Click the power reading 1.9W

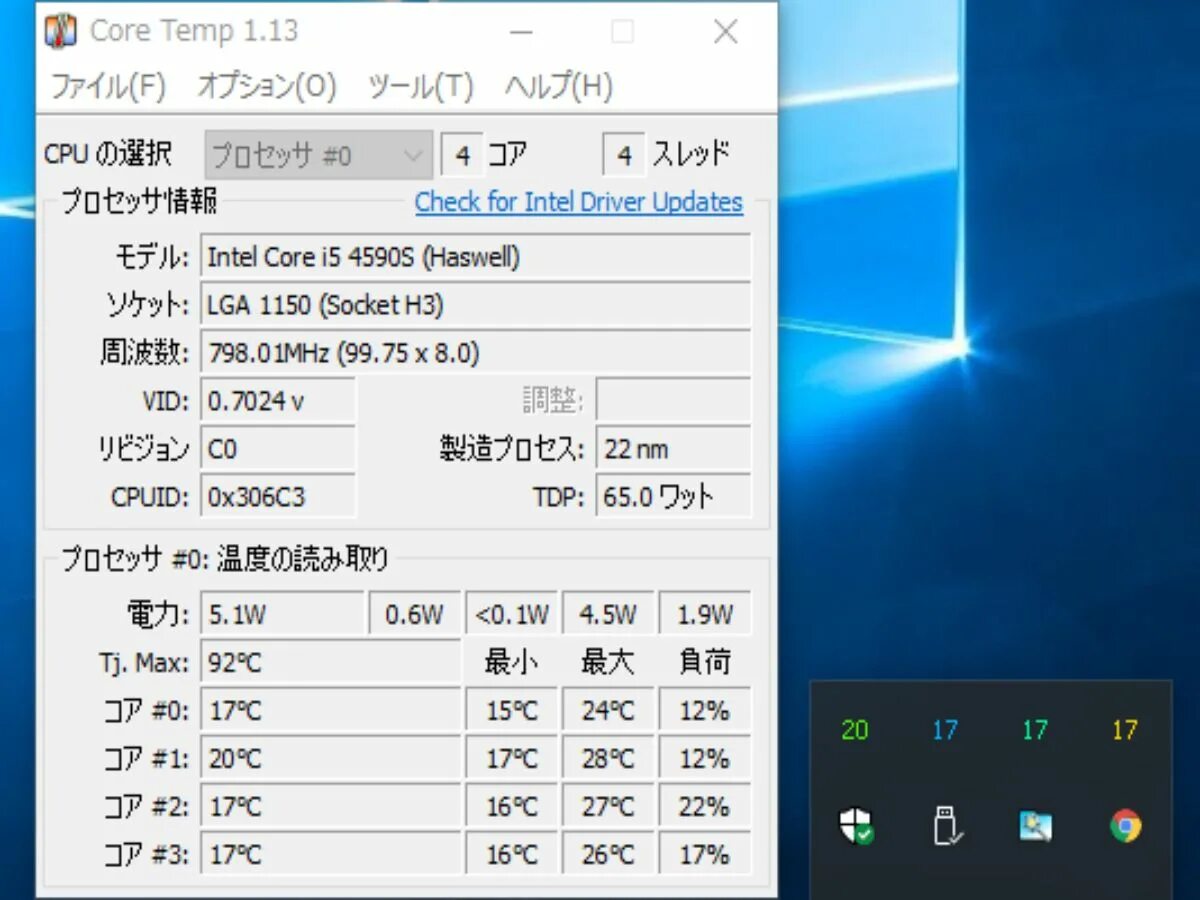(705, 614)
